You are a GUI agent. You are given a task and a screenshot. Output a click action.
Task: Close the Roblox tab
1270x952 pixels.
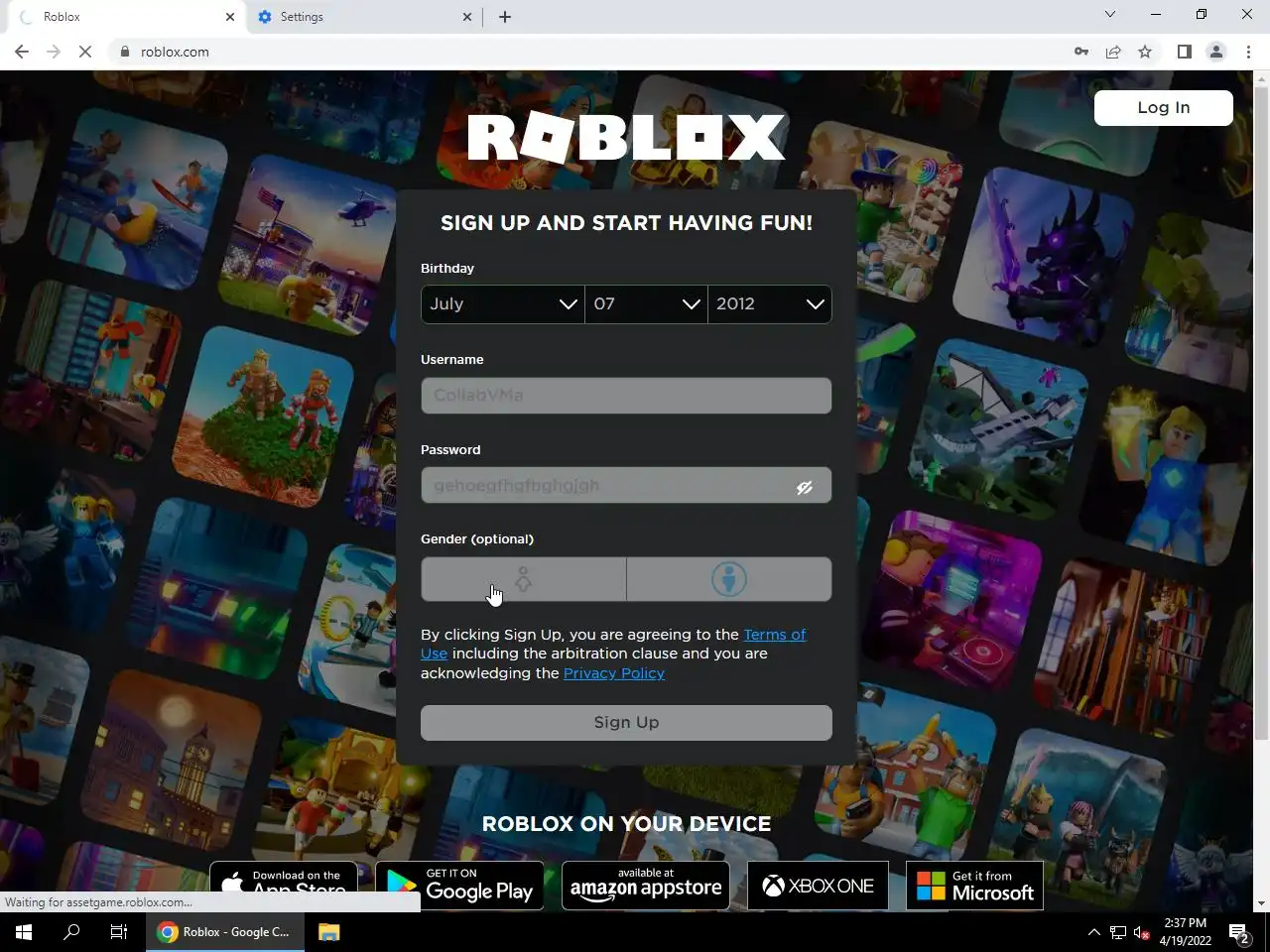point(230,17)
